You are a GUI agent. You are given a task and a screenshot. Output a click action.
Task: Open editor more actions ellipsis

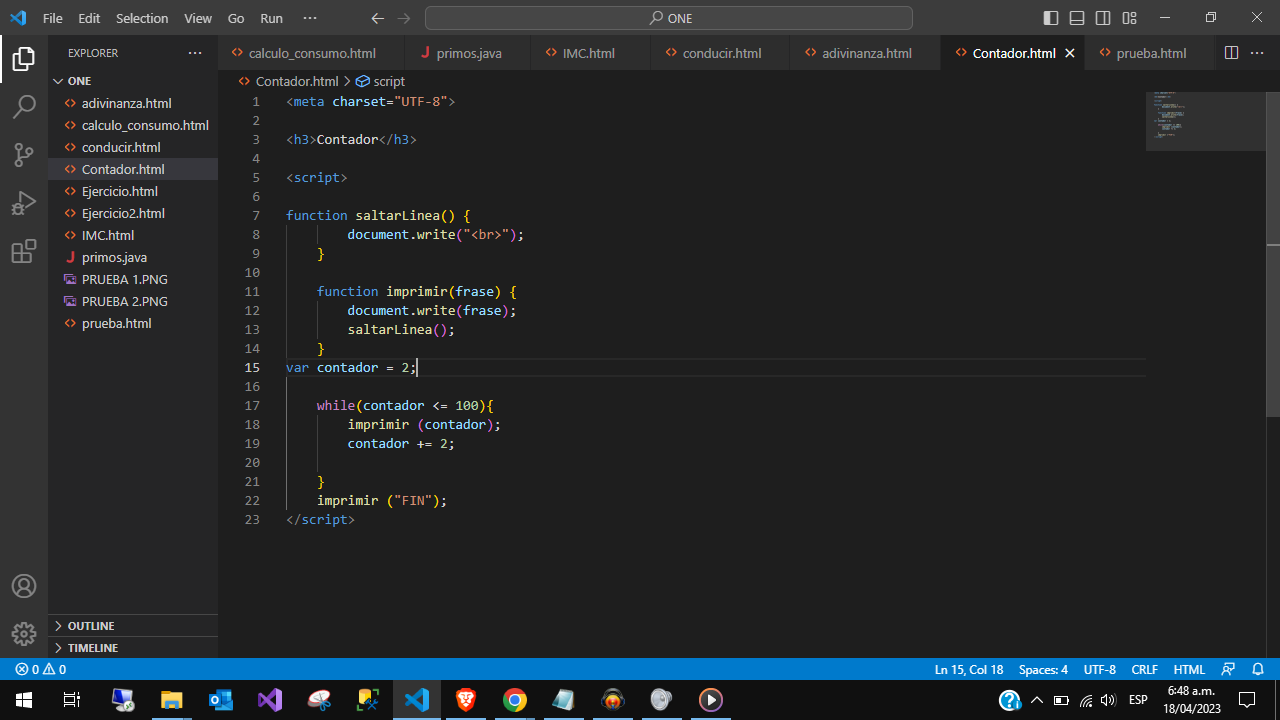tap(1257, 53)
